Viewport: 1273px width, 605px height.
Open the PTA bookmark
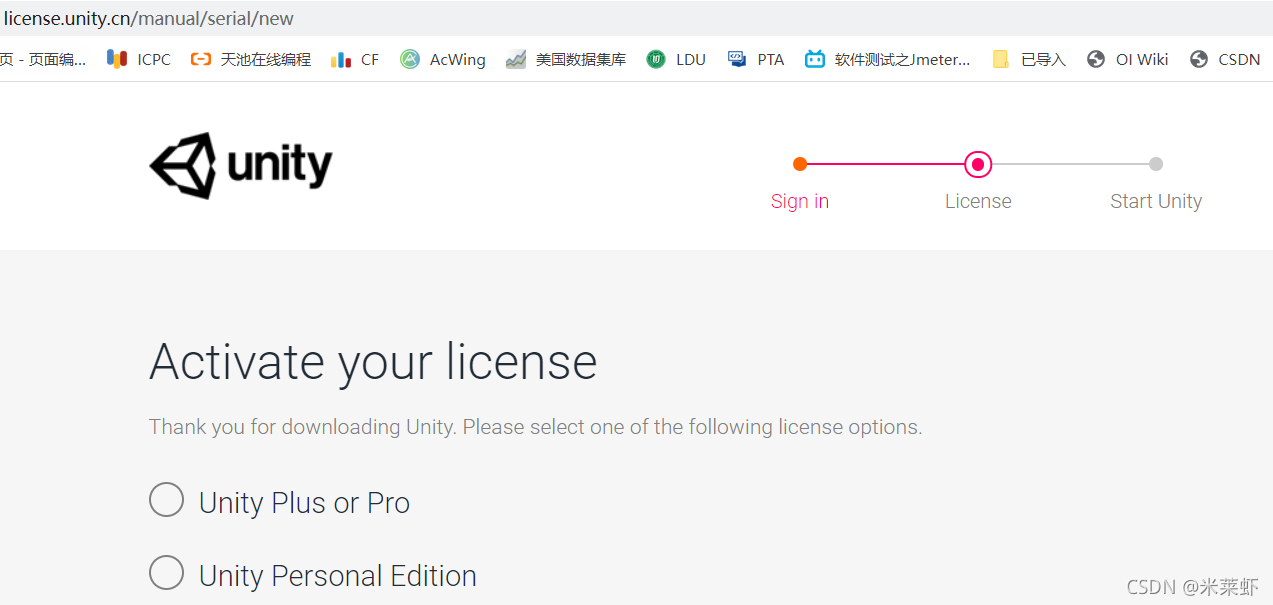(756, 59)
